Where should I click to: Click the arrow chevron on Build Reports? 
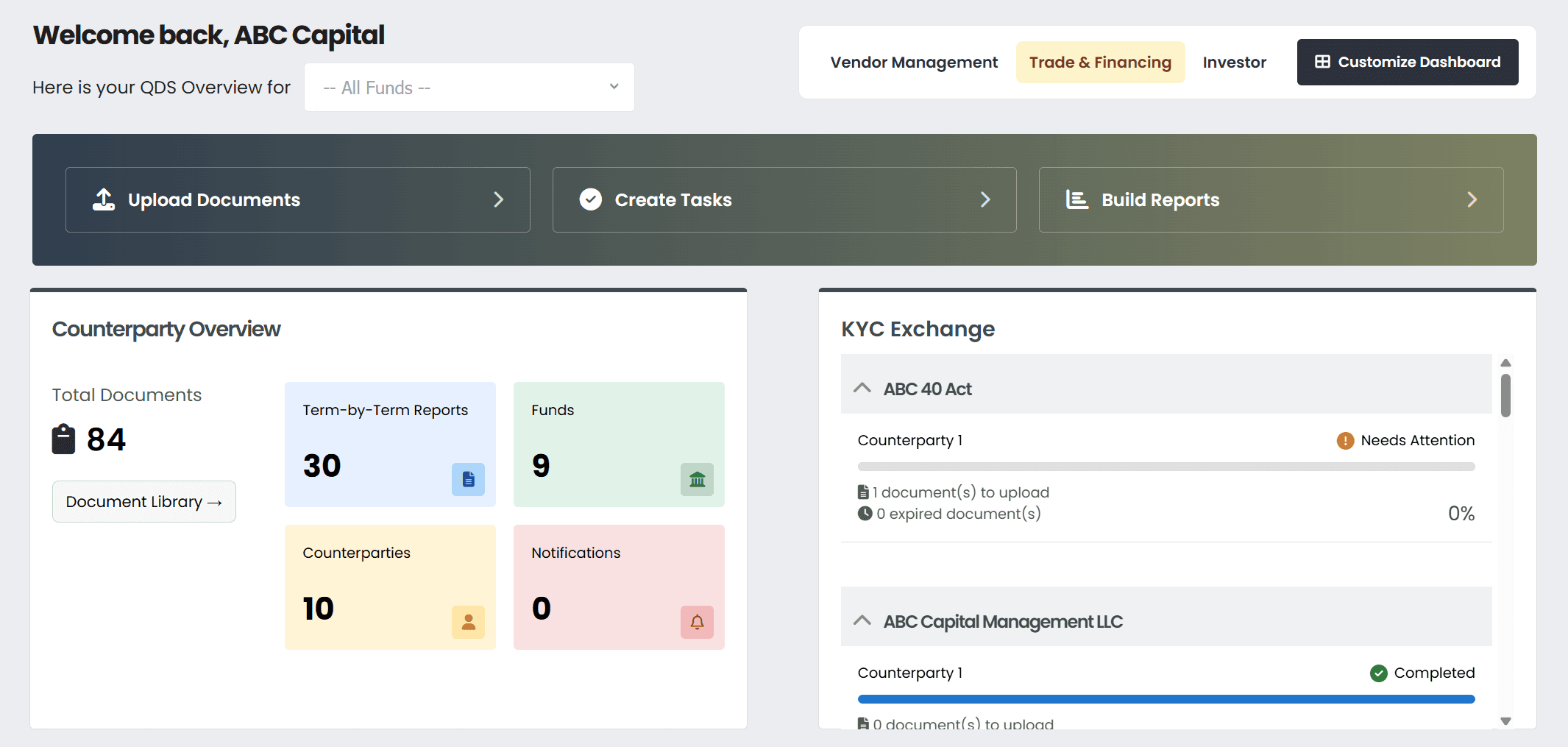pos(1472,199)
